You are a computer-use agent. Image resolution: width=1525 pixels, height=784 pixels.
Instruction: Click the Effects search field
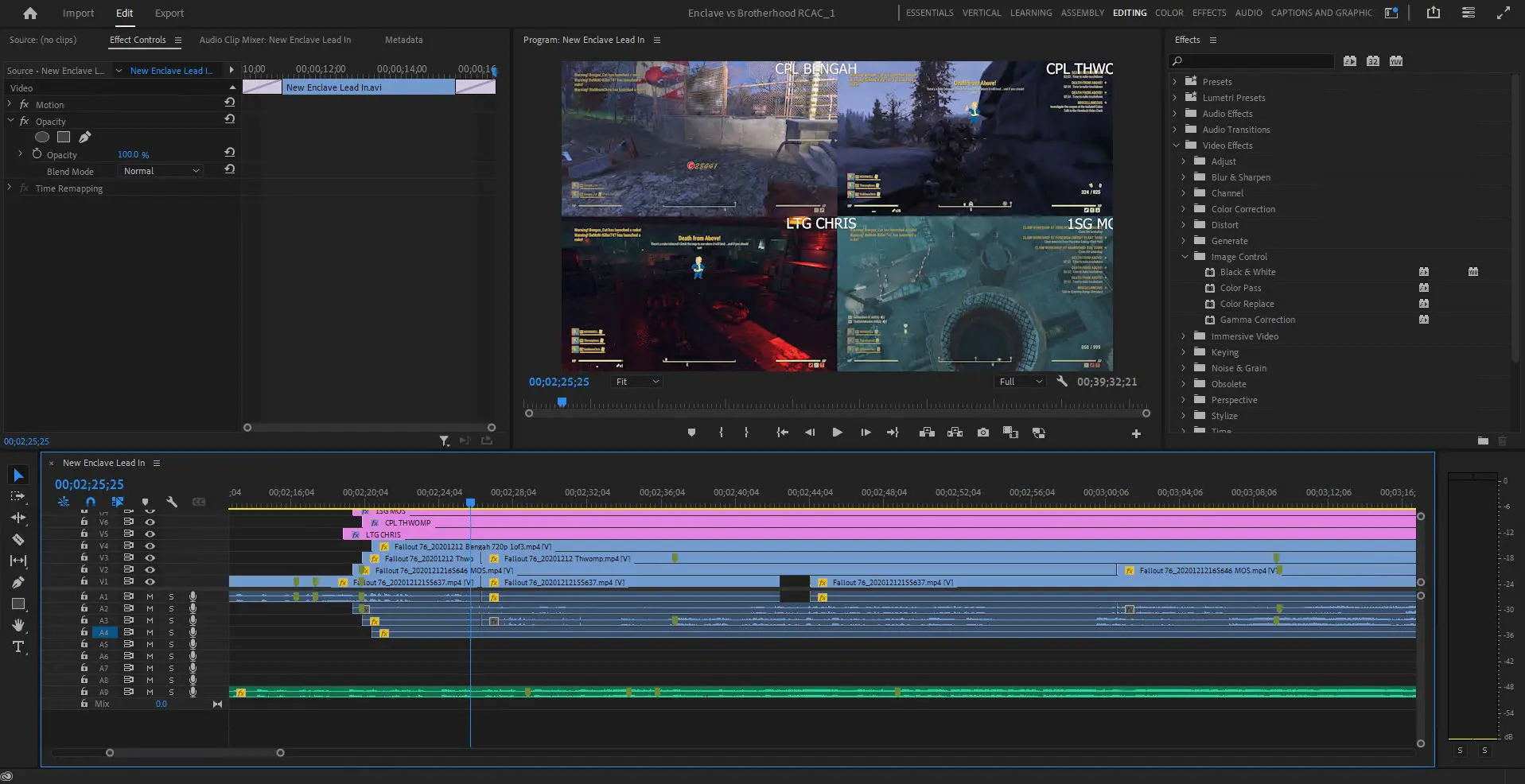click(1252, 61)
